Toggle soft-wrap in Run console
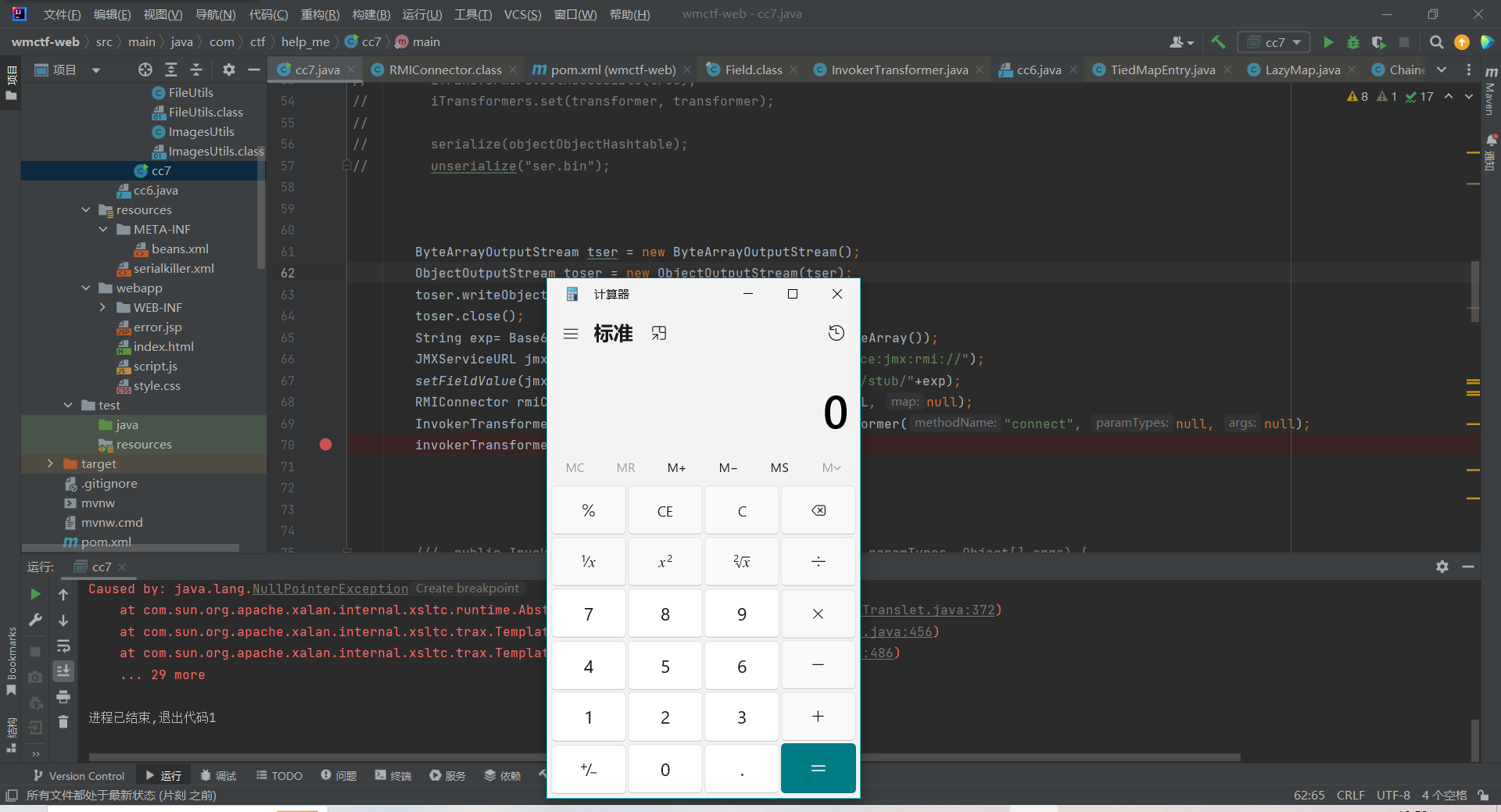Image resolution: width=1501 pixels, height=812 pixels. pos(63,646)
